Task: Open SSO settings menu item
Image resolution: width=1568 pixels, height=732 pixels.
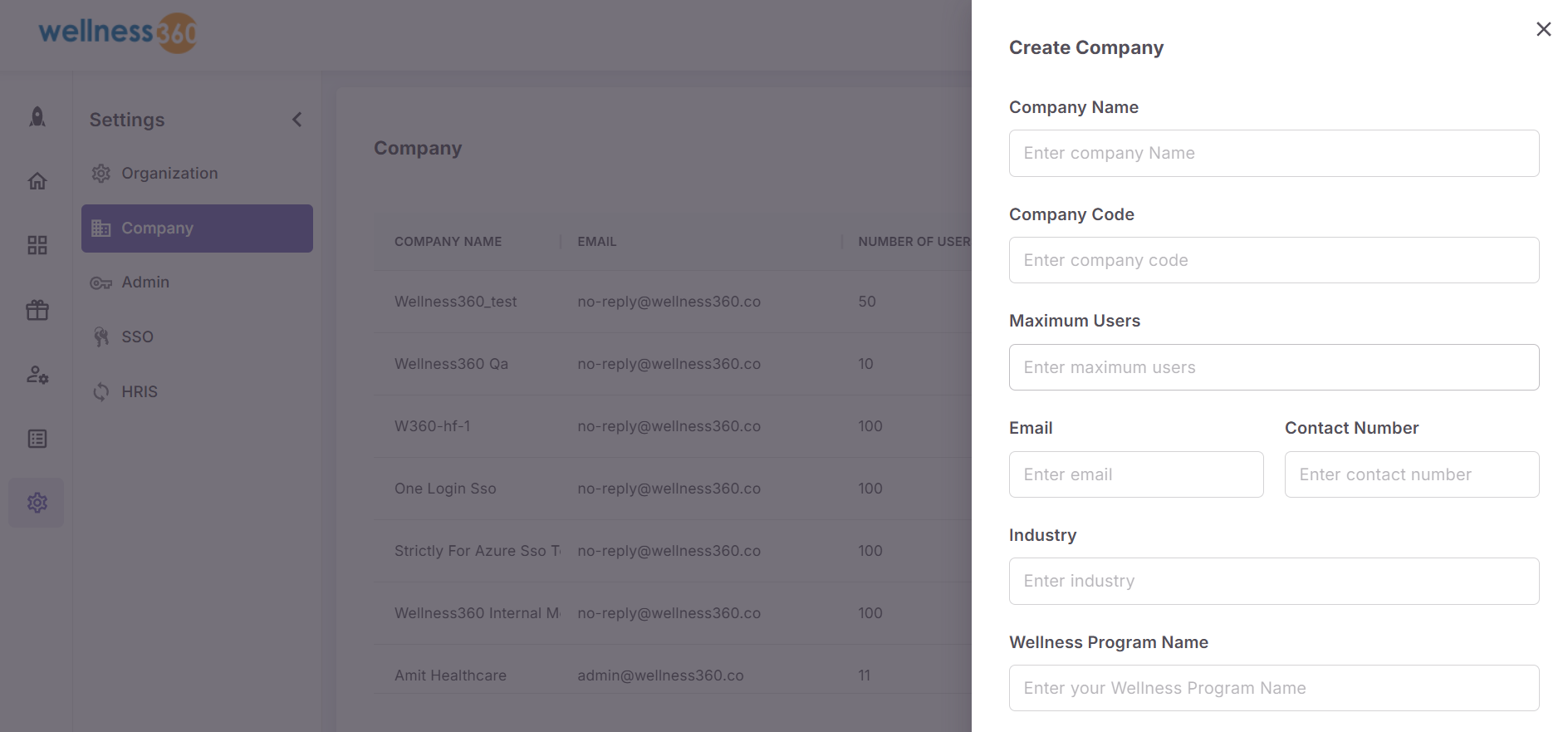Action: pos(197,337)
